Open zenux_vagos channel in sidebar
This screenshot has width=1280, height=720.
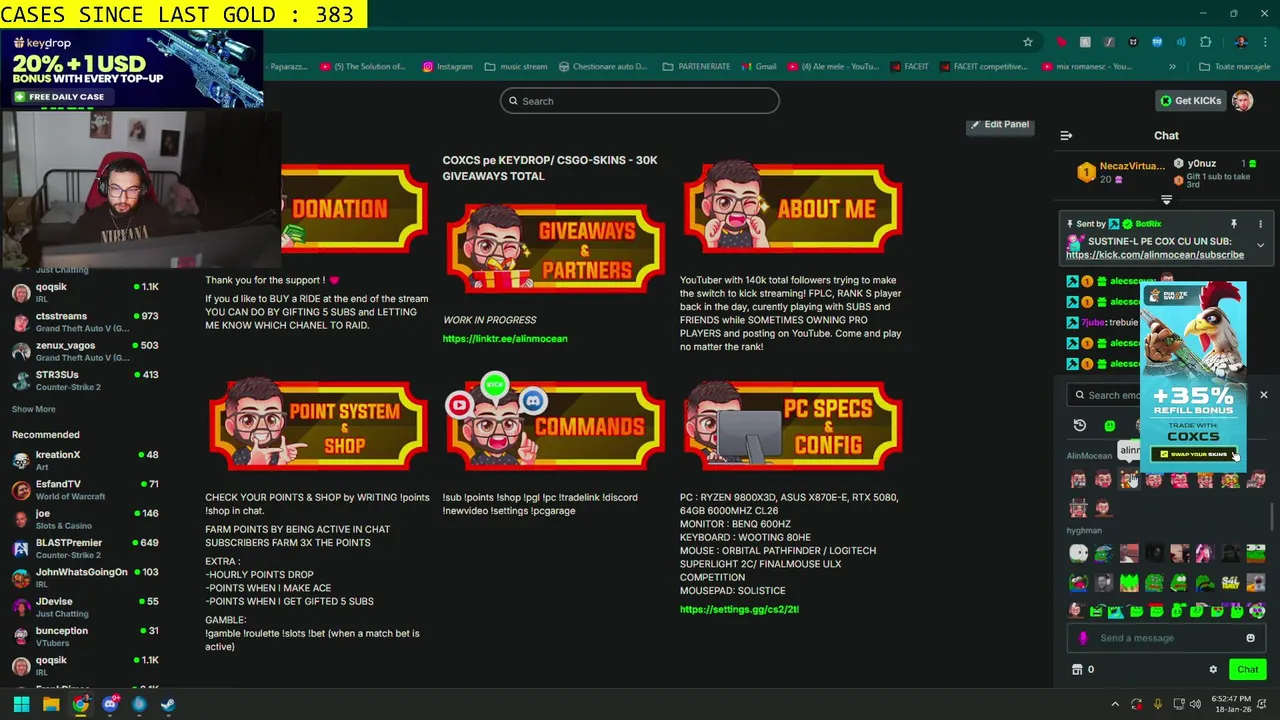point(86,351)
